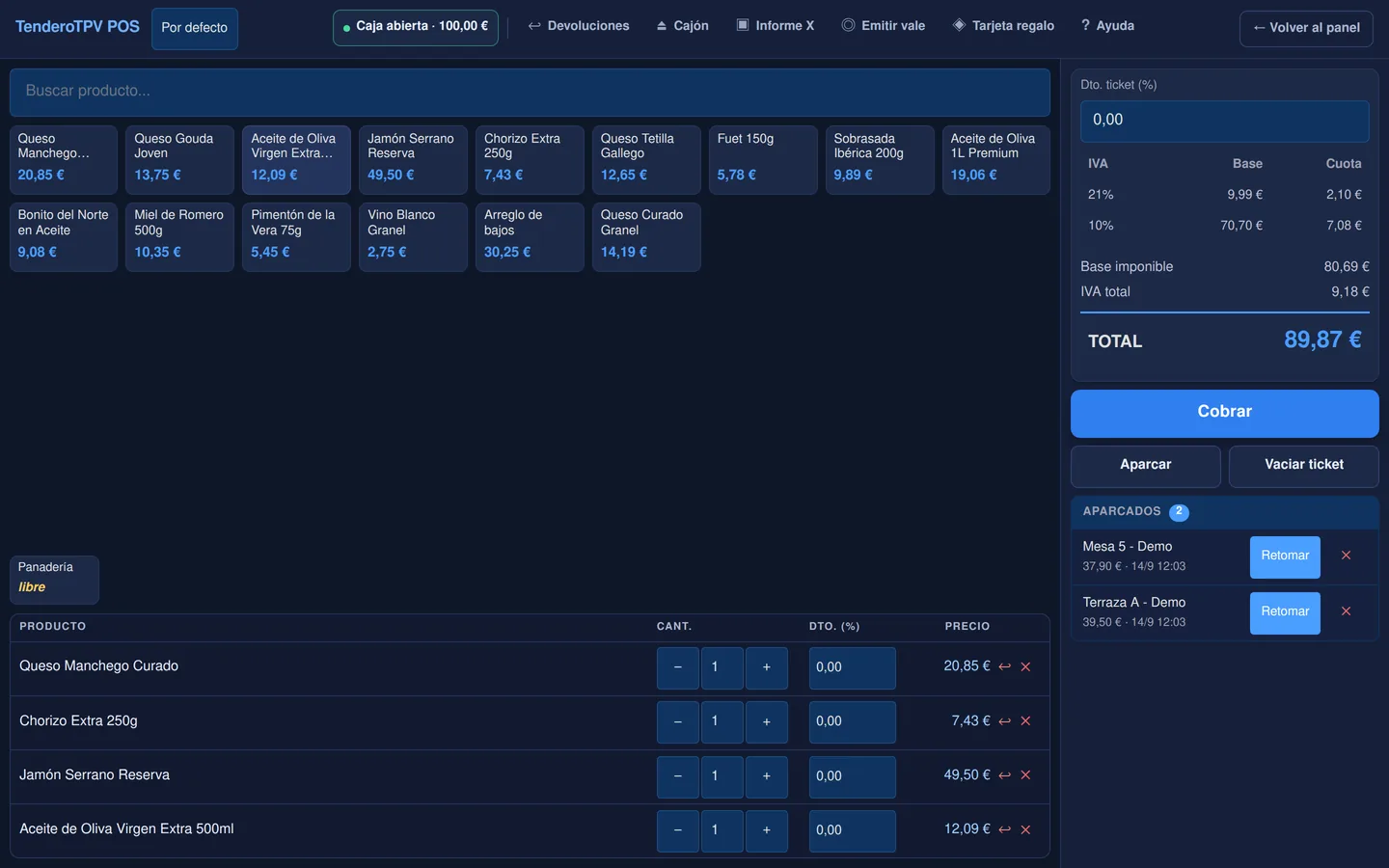Image resolution: width=1389 pixels, height=868 pixels.
Task: Edit discount field for Queso Manchego Curado
Action: pos(853,667)
